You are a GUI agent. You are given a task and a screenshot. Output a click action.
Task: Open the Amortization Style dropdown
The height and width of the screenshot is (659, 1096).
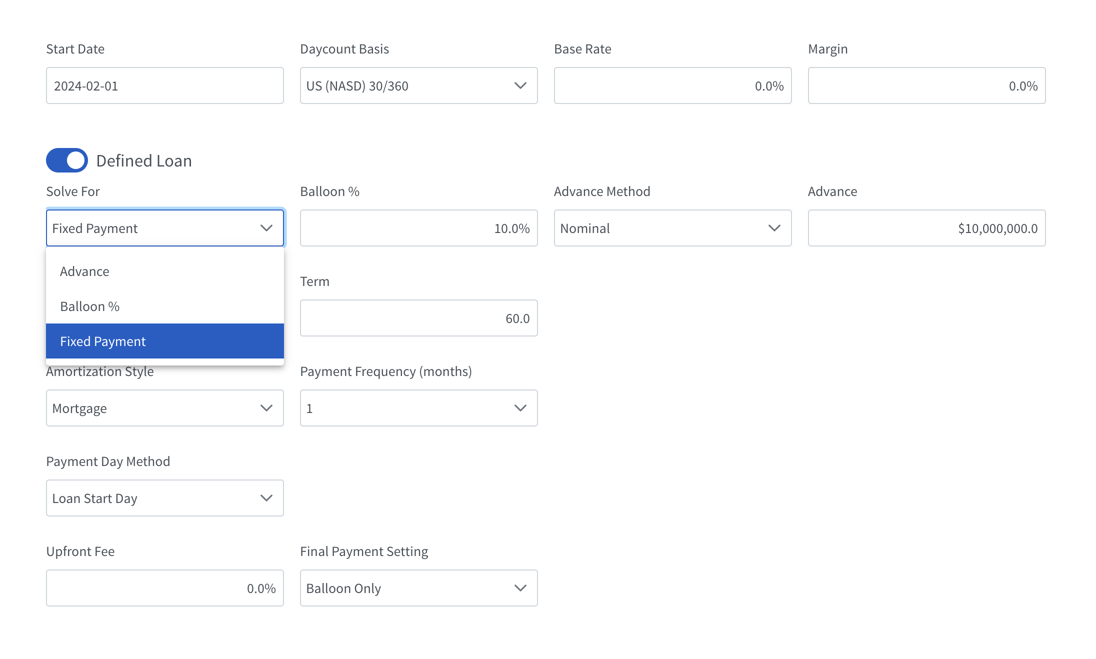165,408
